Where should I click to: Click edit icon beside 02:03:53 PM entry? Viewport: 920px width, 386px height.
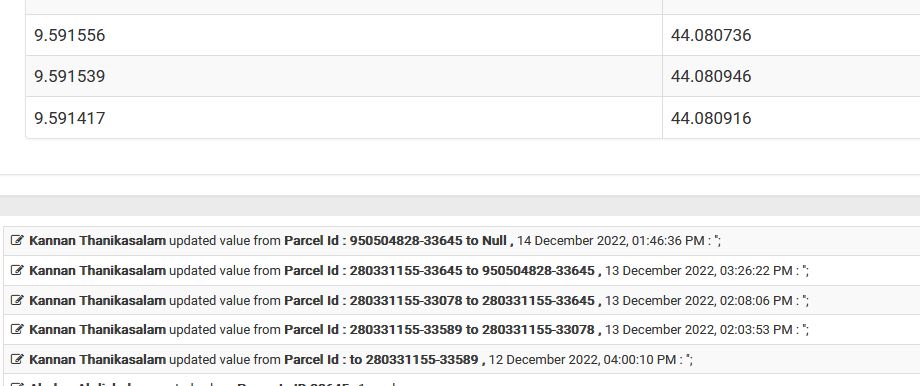coord(18,330)
